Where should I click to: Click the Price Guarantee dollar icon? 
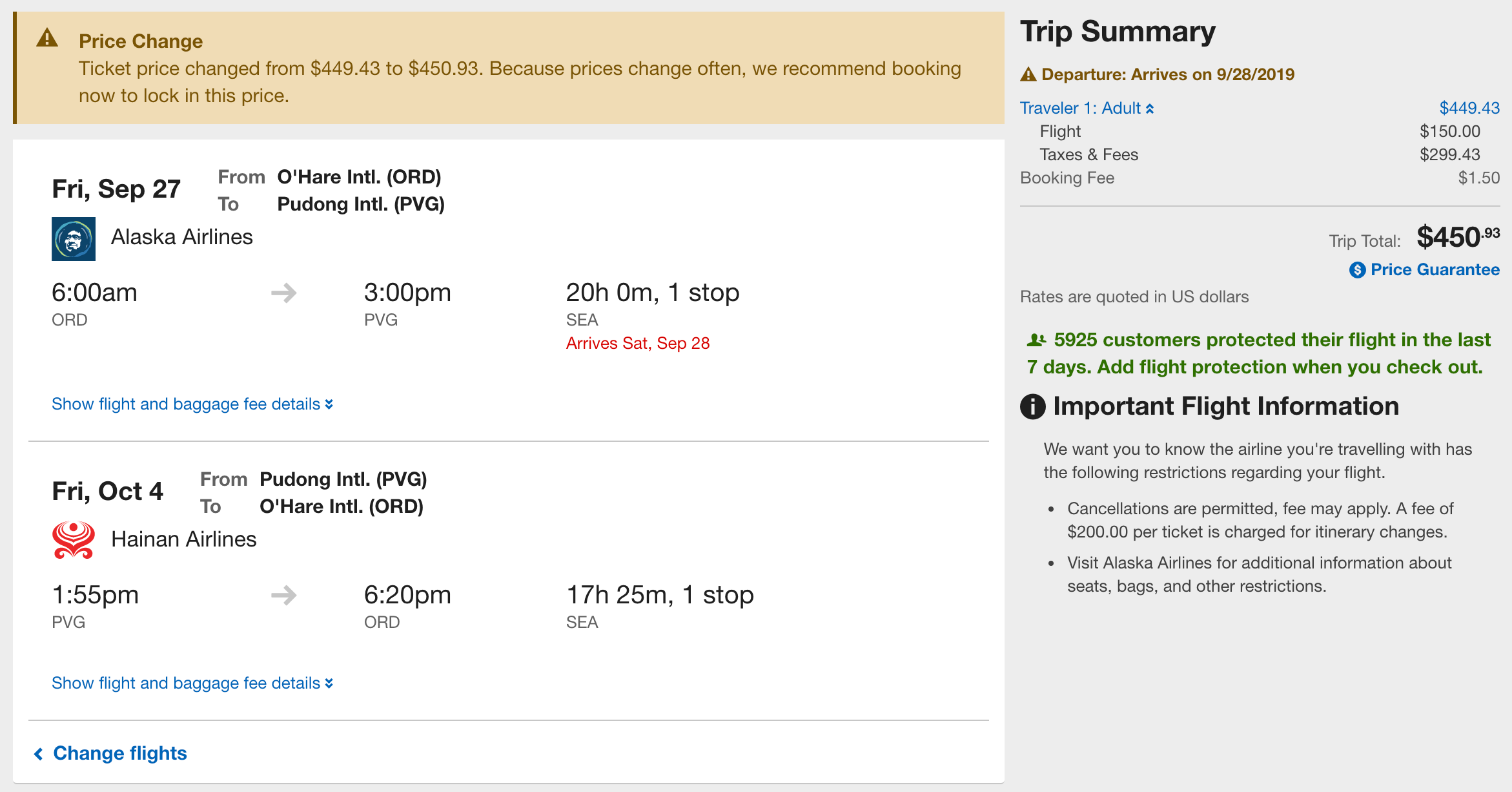pyautogui.click(x=1357, y=270)
